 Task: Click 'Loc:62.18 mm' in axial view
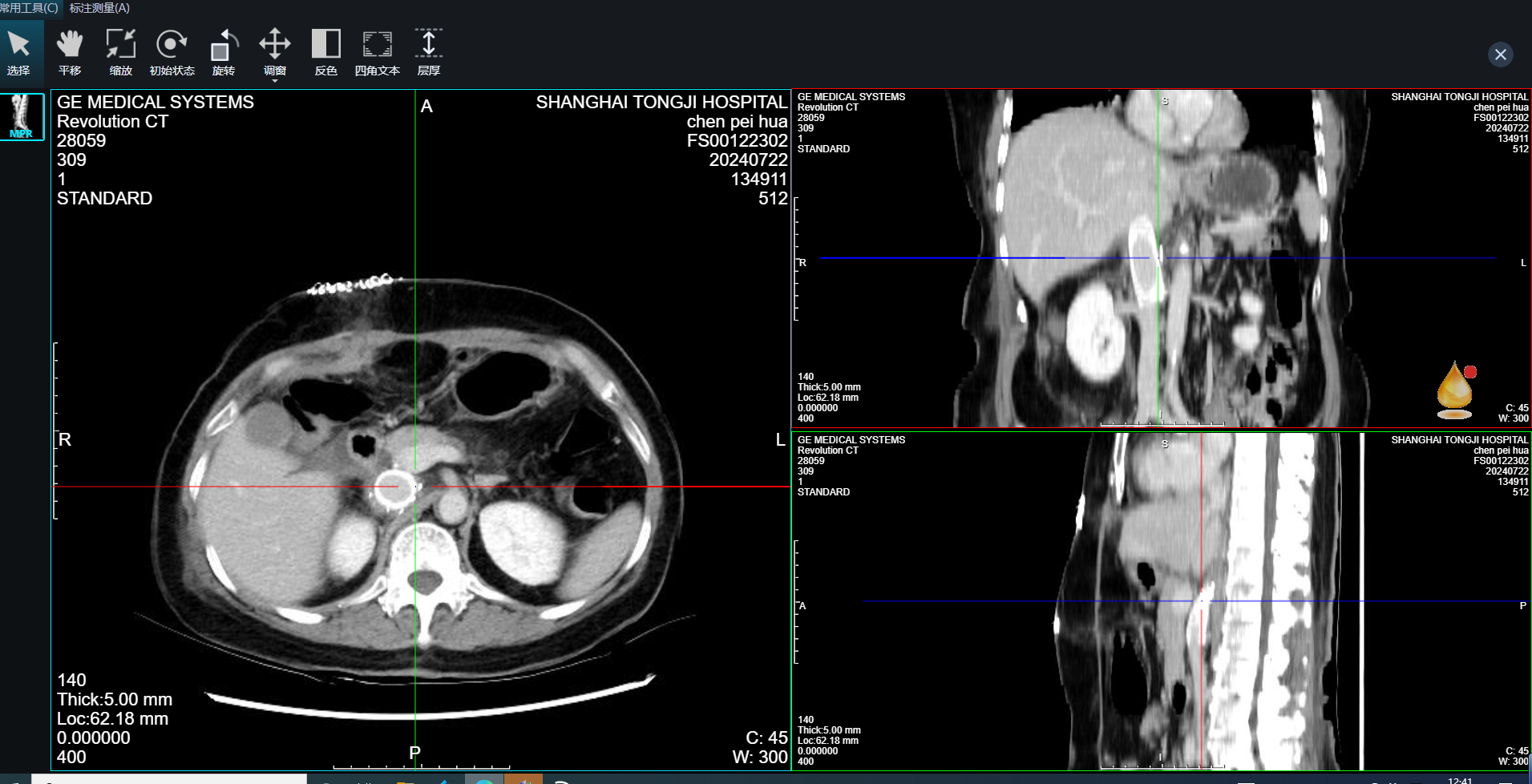(112, 719)
